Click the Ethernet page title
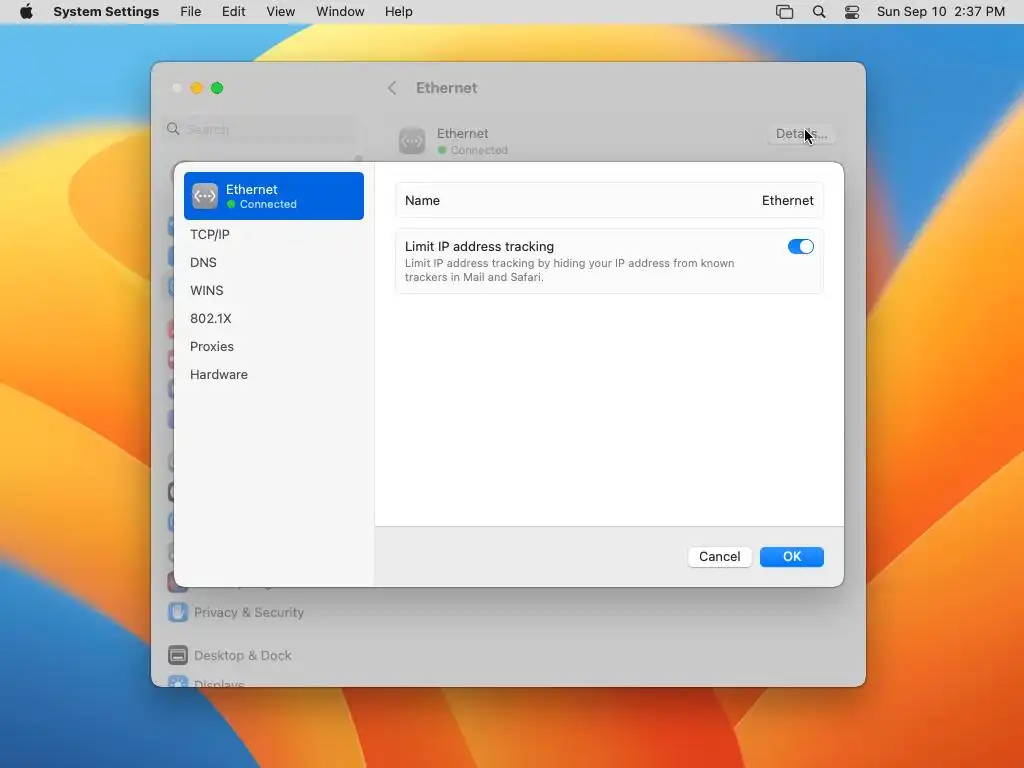This screenshot has height=768, width=1024. tap(447, 88)
